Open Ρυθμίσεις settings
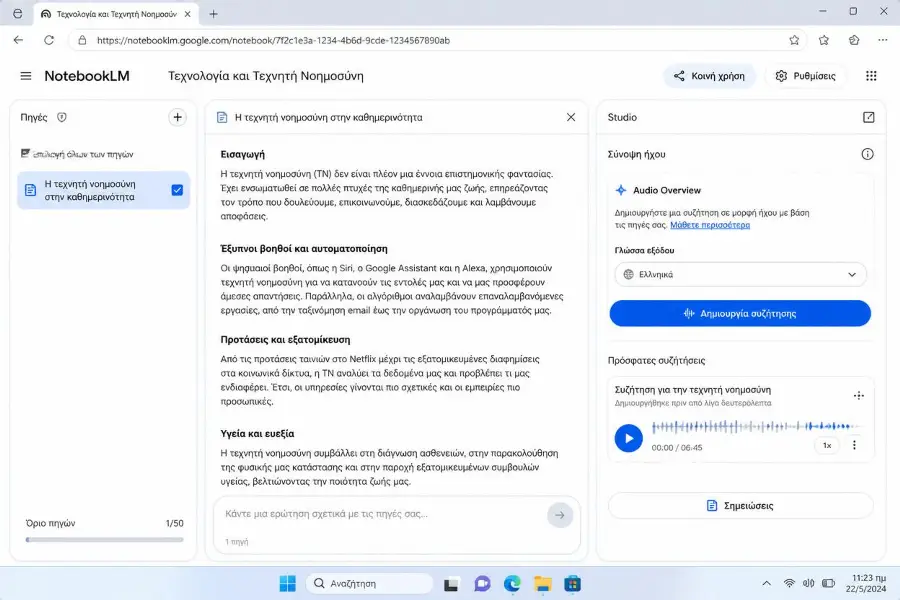 click(x=805, y=76)
